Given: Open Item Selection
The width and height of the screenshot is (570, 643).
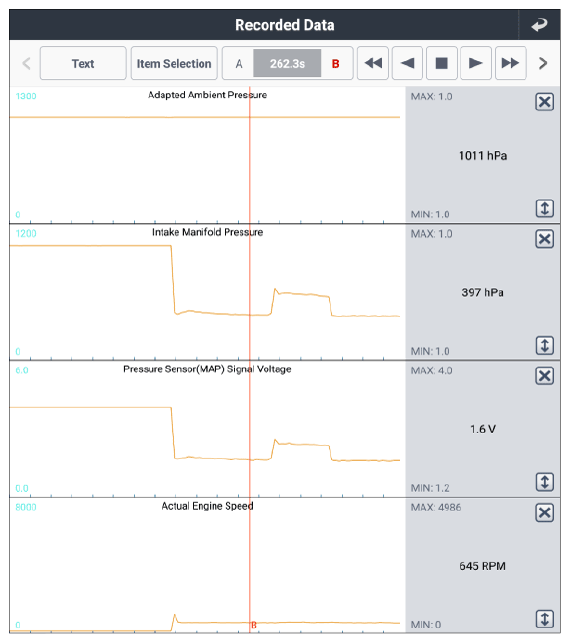Looking at the screenshot, I should tap(174, 63).
